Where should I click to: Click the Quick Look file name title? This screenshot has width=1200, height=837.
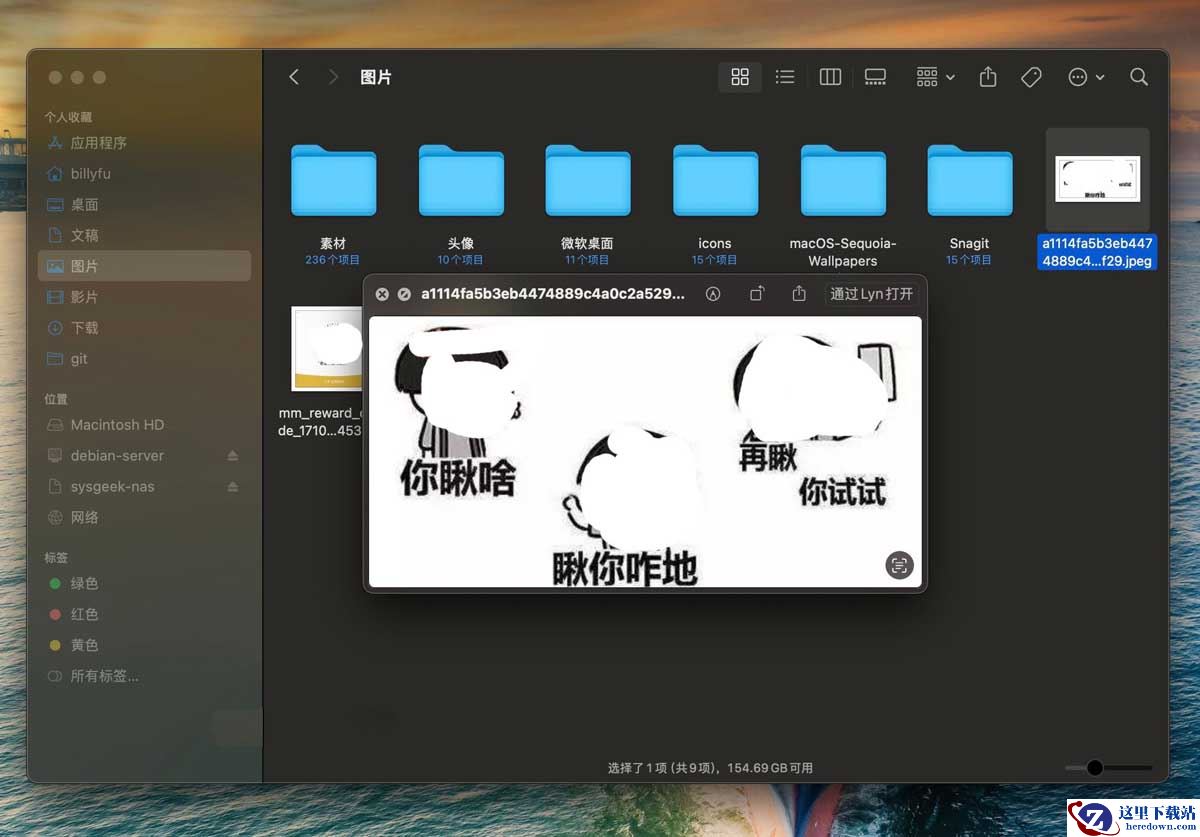(554, 294)
